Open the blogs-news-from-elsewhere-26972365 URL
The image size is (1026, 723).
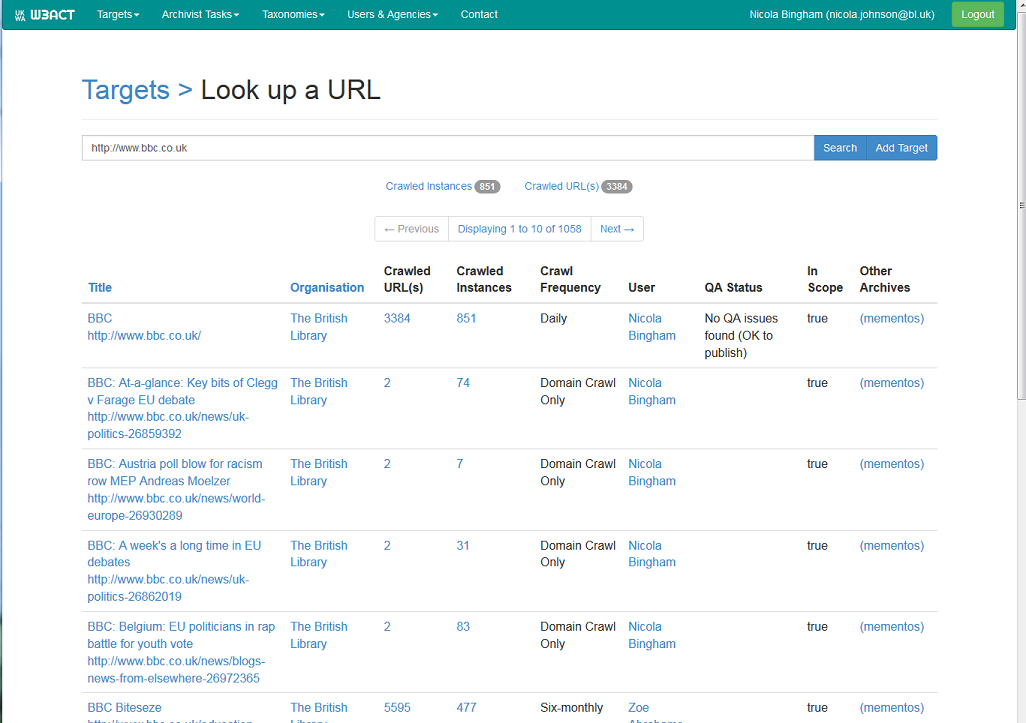click(176, 670)
